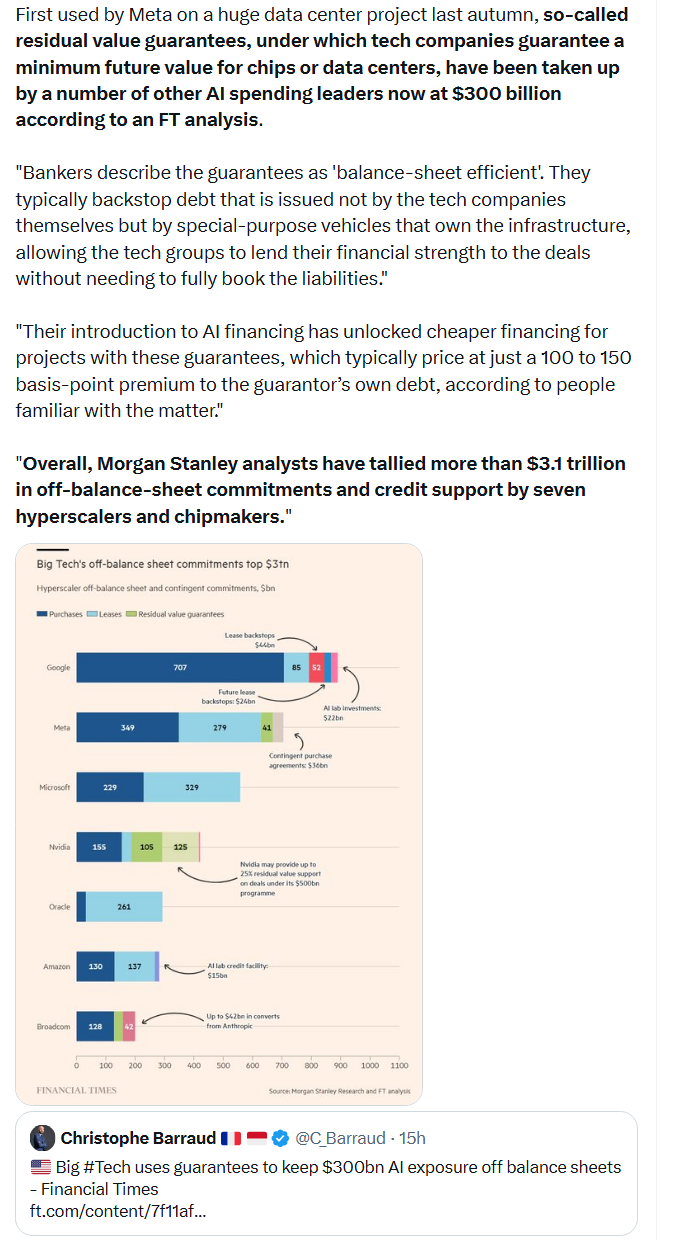Click the US flag emoji in the quoted tweet
This screenshot has height=1240, width=675.
point(40,1167)
